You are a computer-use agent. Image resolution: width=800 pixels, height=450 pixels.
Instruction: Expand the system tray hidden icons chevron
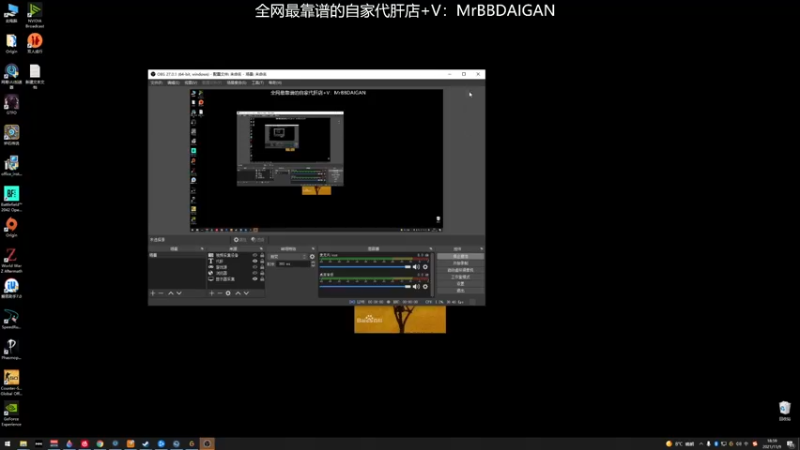click(x=701, y=444)
